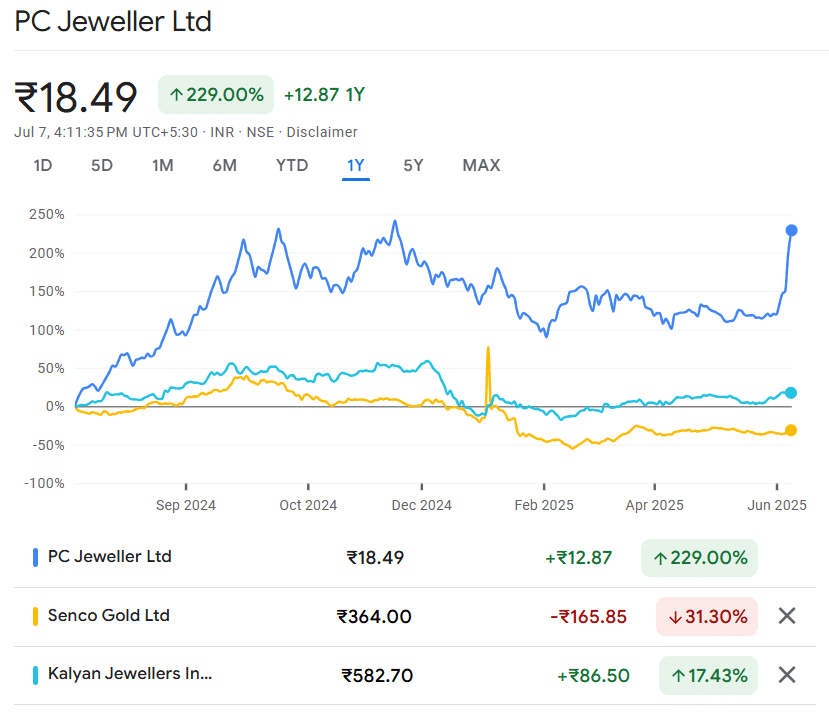Click the teal Kalyan chart endpoint dot

click(x=791, y=393)
